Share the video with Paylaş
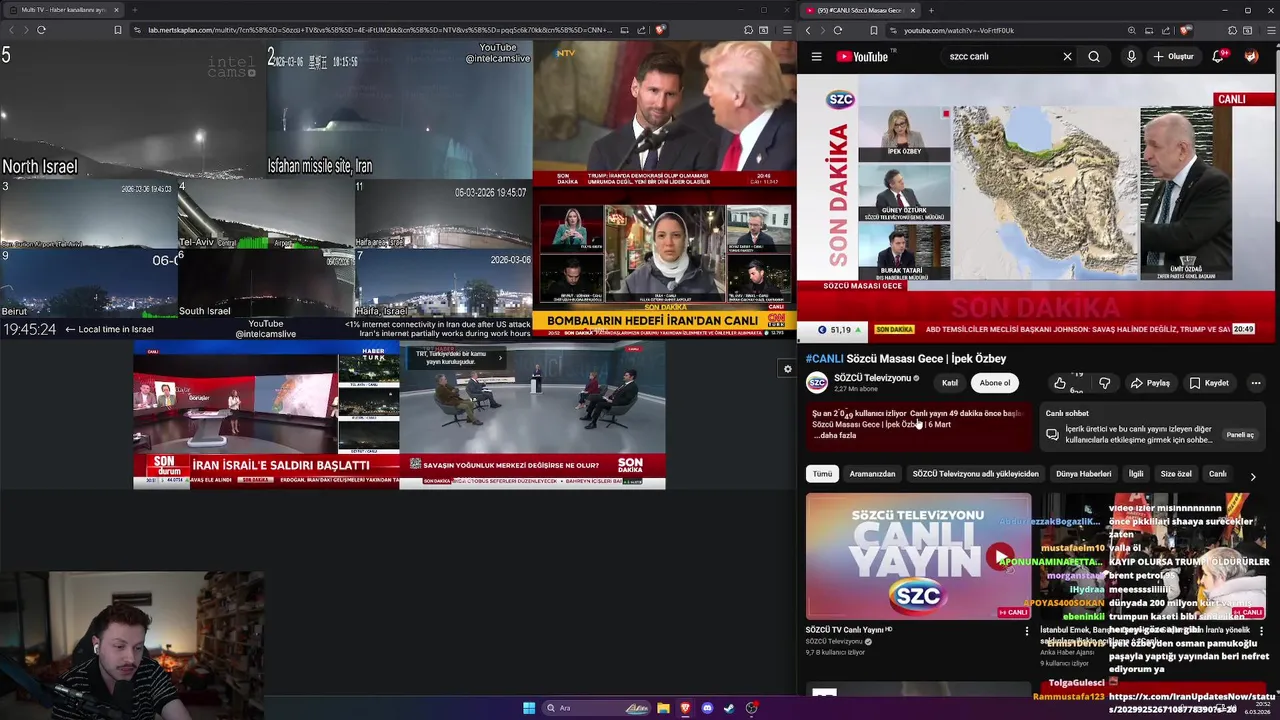Image resolution: width=1280 pixels, height=720 pixels. point(1150,383)
